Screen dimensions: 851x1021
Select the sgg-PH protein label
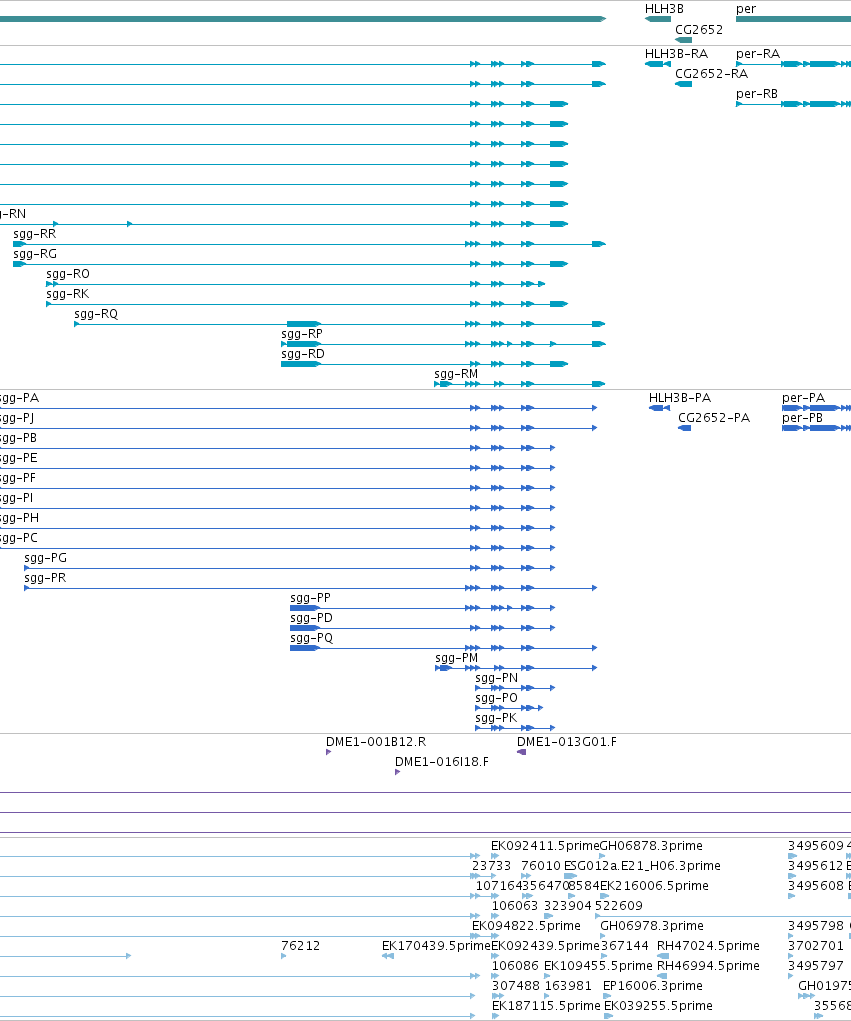coord(19,519)
